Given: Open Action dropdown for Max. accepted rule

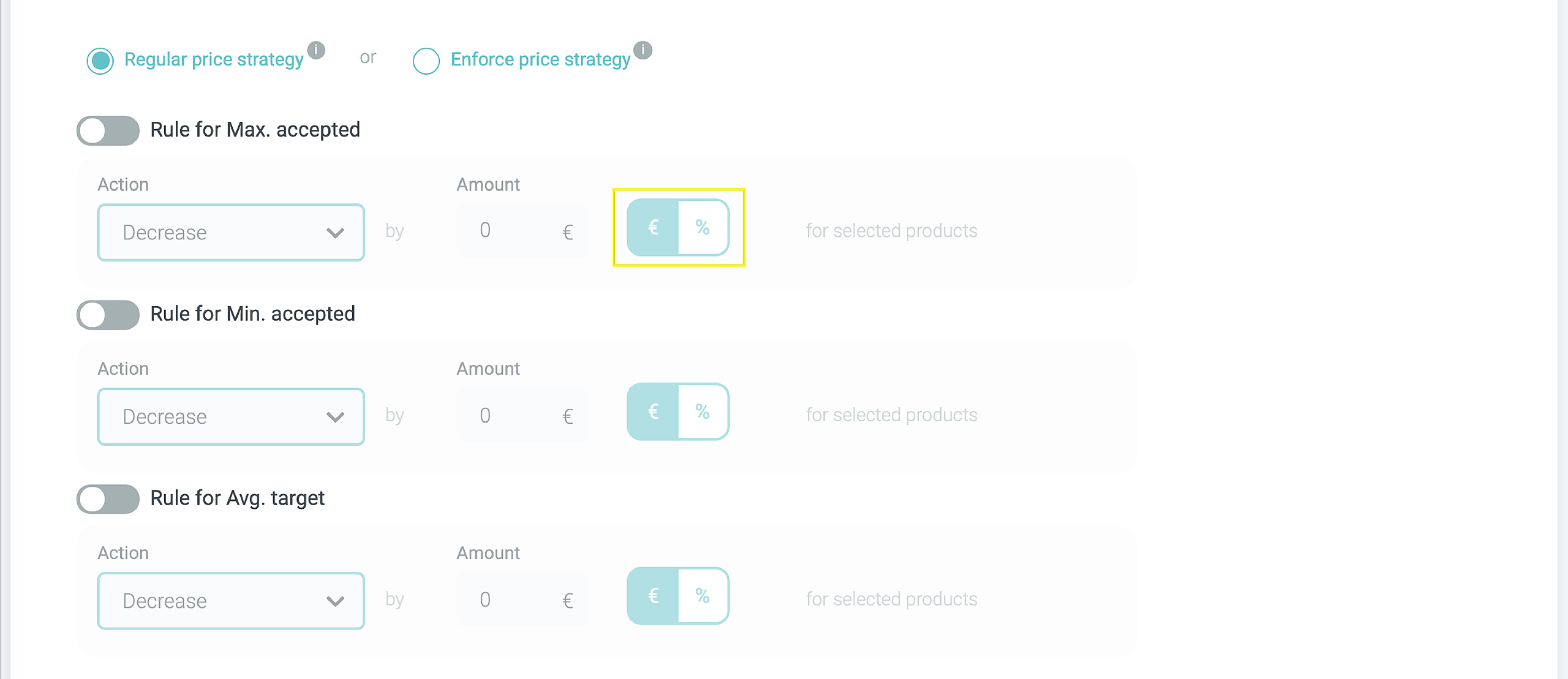Looking at the screenshot, I should tap(231, 233).
